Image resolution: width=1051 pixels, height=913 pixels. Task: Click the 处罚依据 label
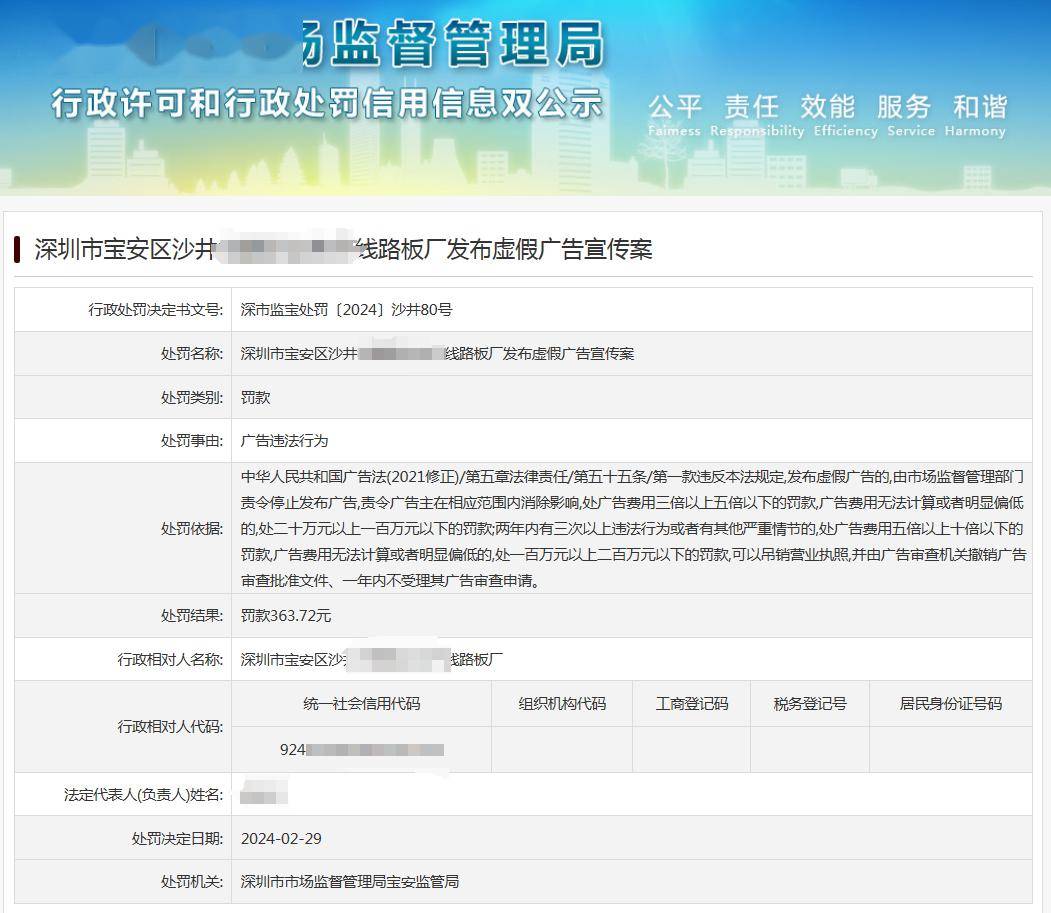(x=192, y=529)
